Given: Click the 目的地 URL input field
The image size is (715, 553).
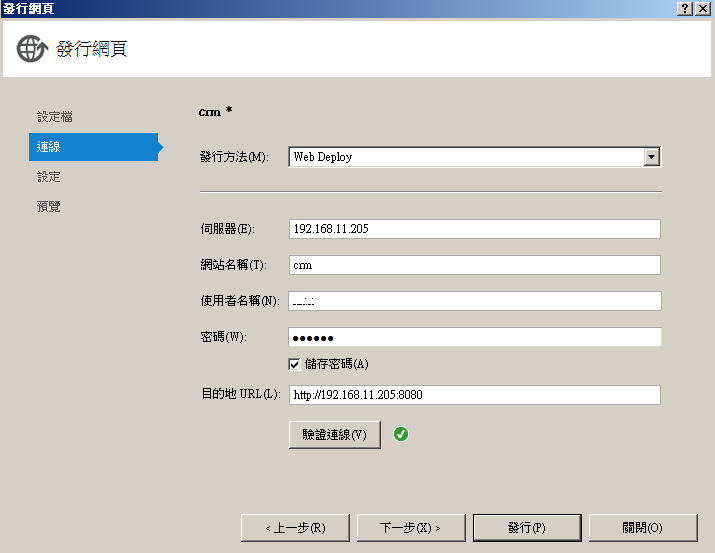Looking at the screenshot, I should click(474, 395).
